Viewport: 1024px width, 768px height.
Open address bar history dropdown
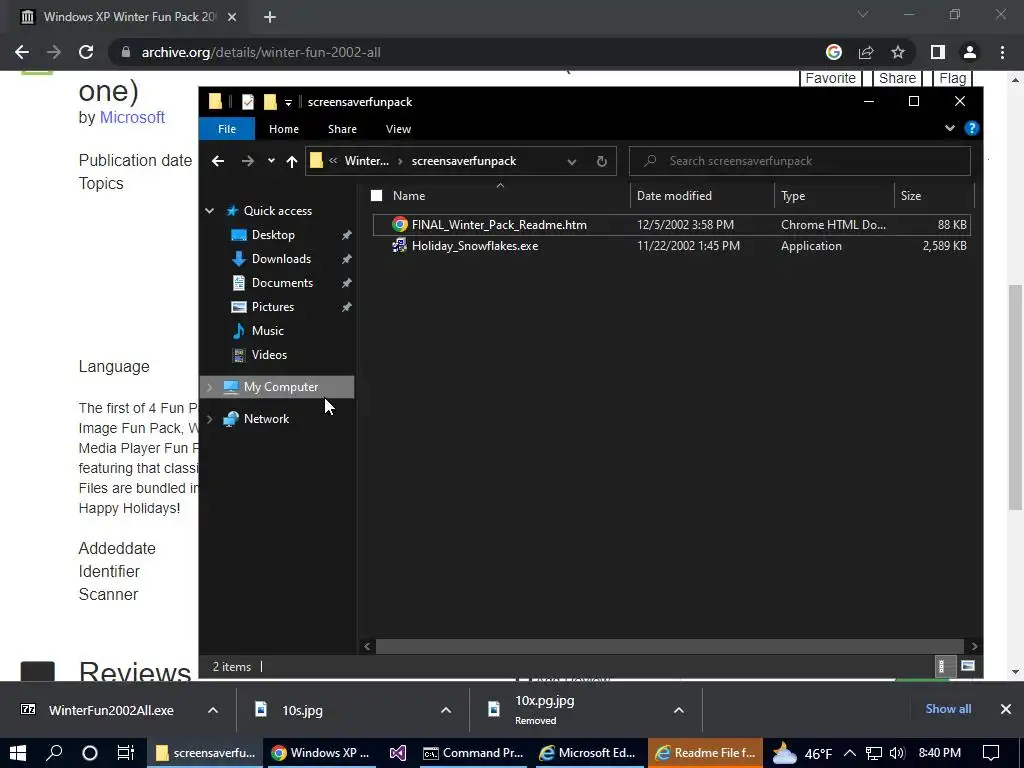(x=571, y=161)
